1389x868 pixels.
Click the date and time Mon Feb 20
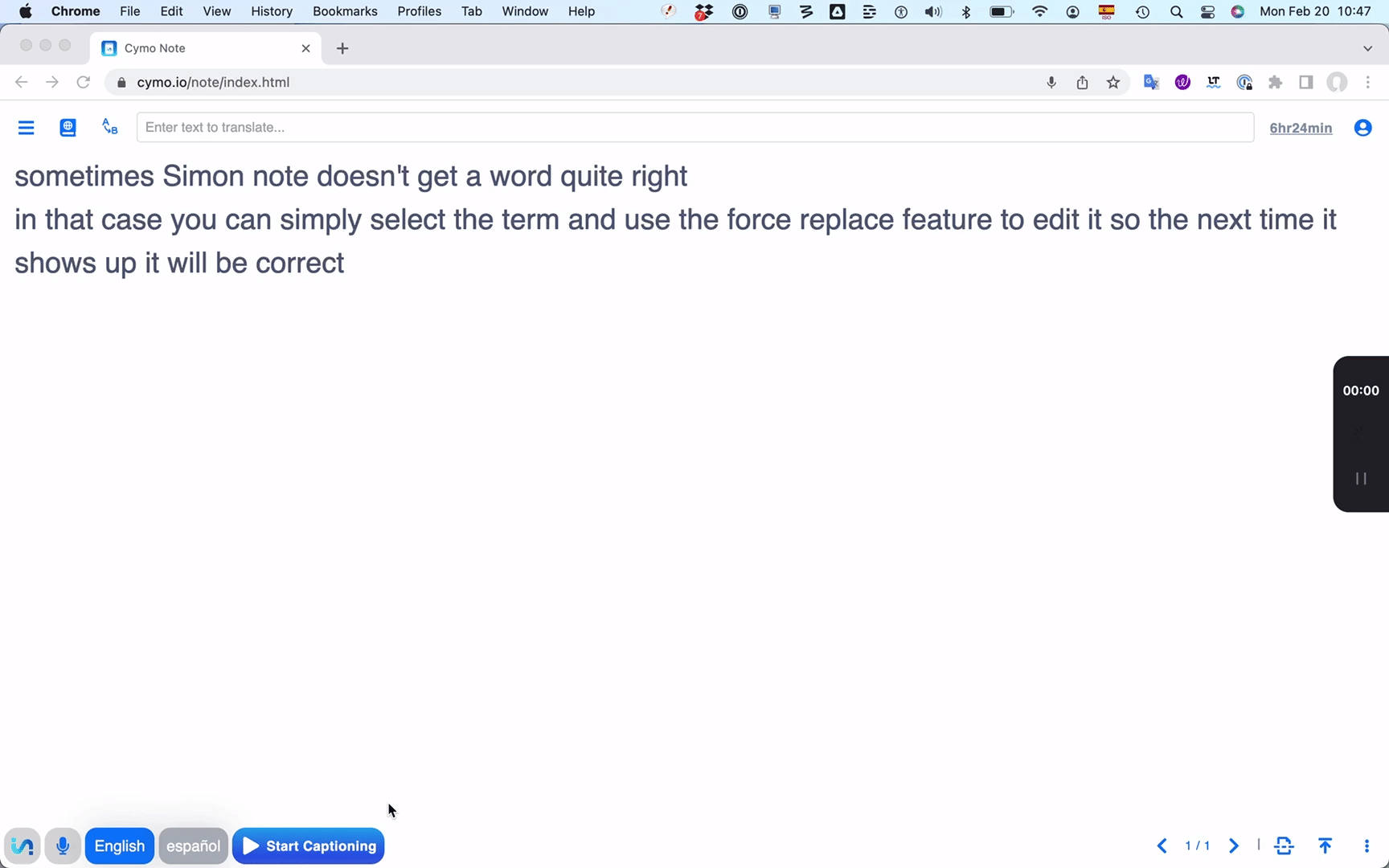pos(1315,11)
